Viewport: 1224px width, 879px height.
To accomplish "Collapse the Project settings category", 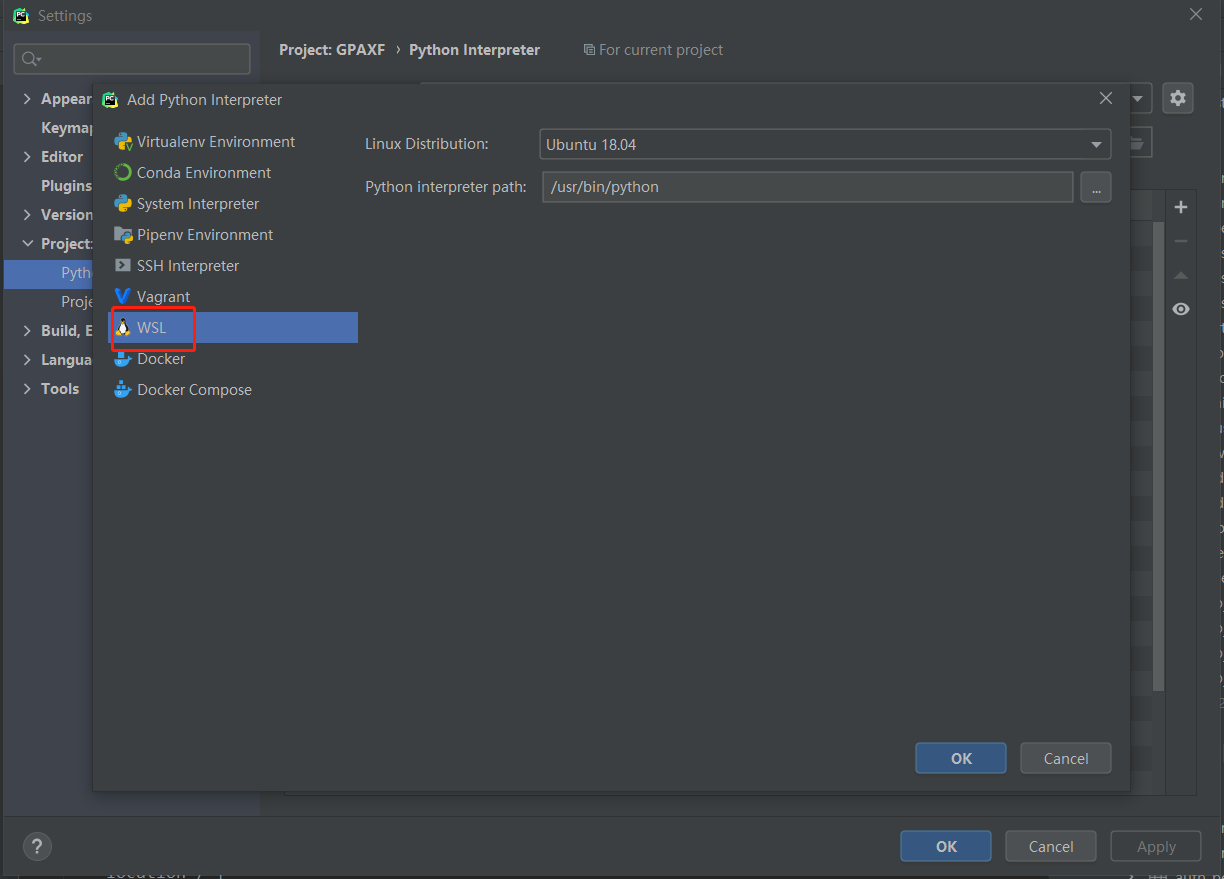I will 27,244.
